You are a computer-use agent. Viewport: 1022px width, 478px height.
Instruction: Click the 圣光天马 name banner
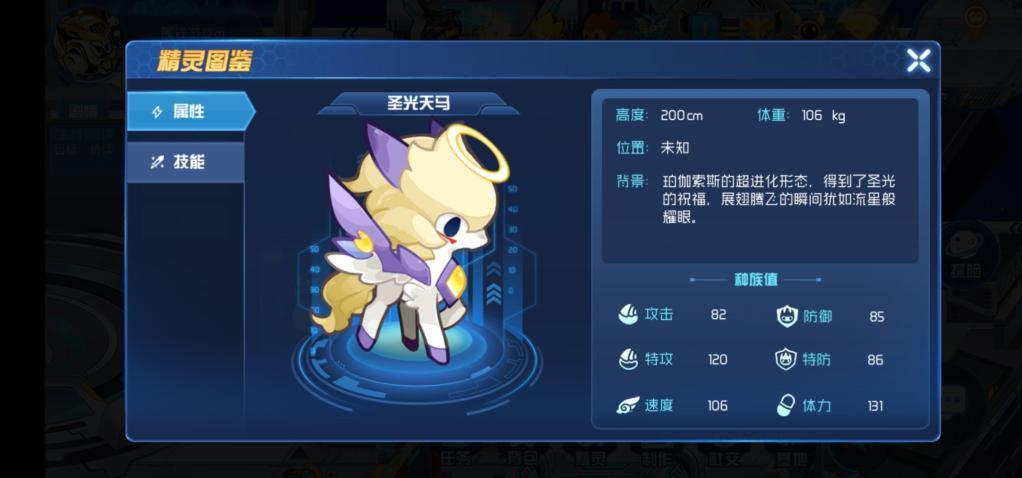[x=418, y=103]
